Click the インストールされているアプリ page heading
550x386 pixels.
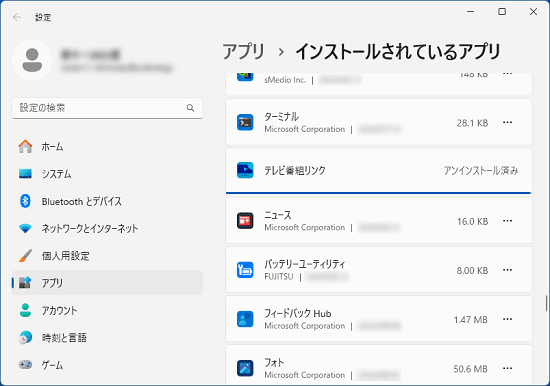coord(398,52)
